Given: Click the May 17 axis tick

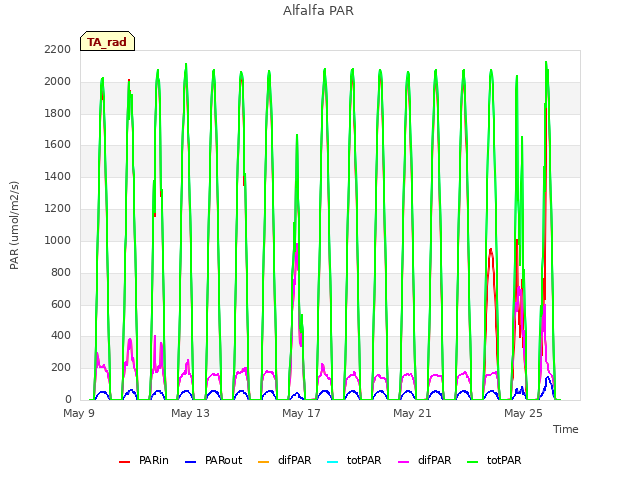Looking at the screenshot, I should click(301, 413).
